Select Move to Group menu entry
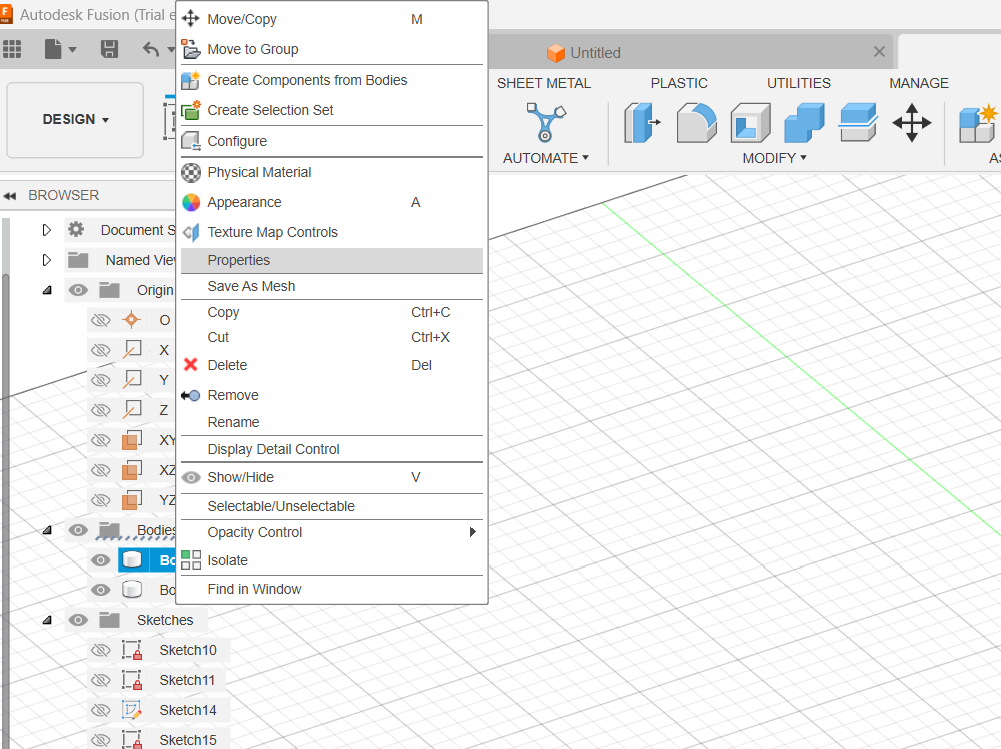This screenshot has width=1001, height=749. point(332,49)
